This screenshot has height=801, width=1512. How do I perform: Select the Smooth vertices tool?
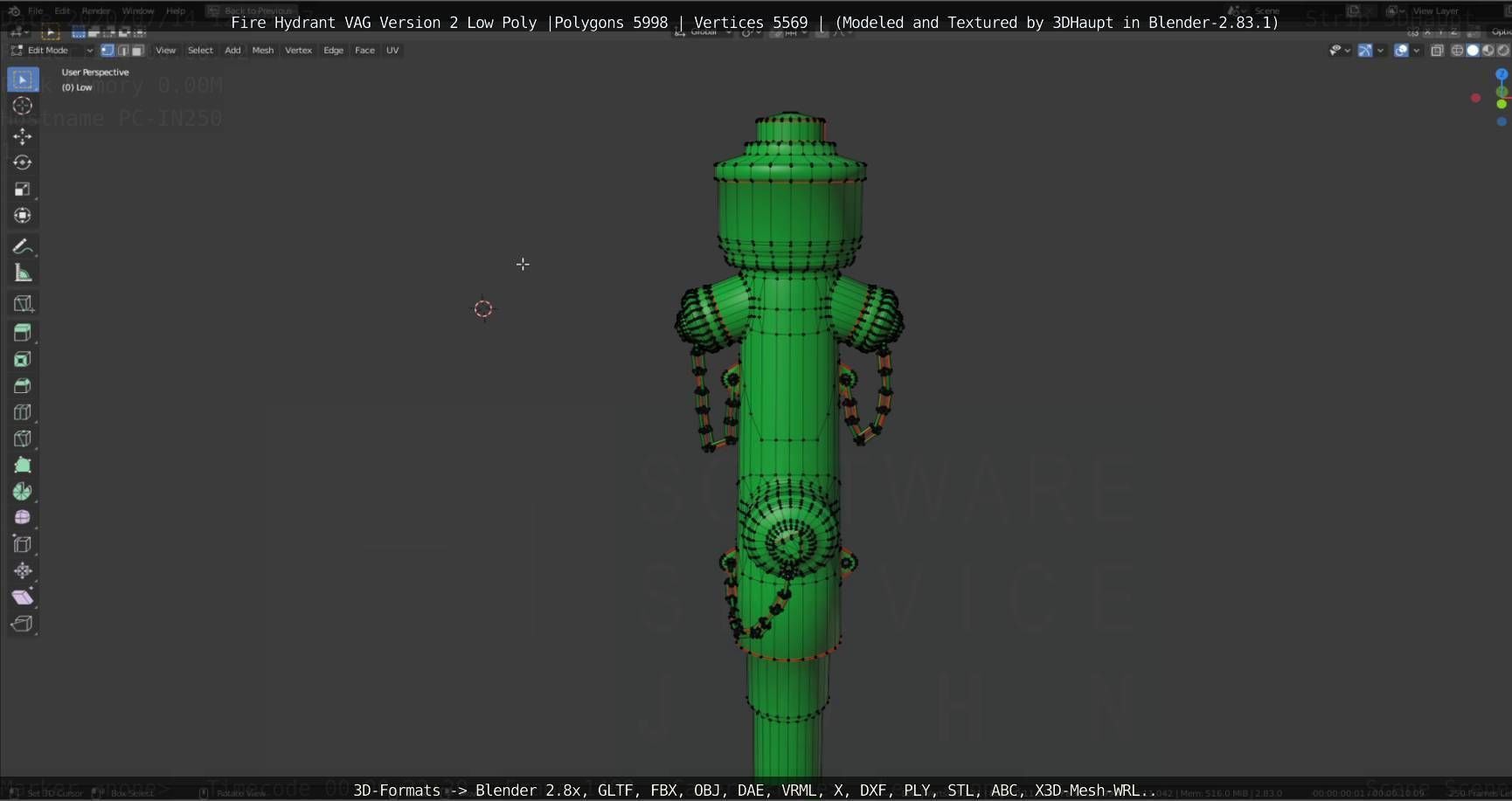pyautogui.click(x=23, y=517)
